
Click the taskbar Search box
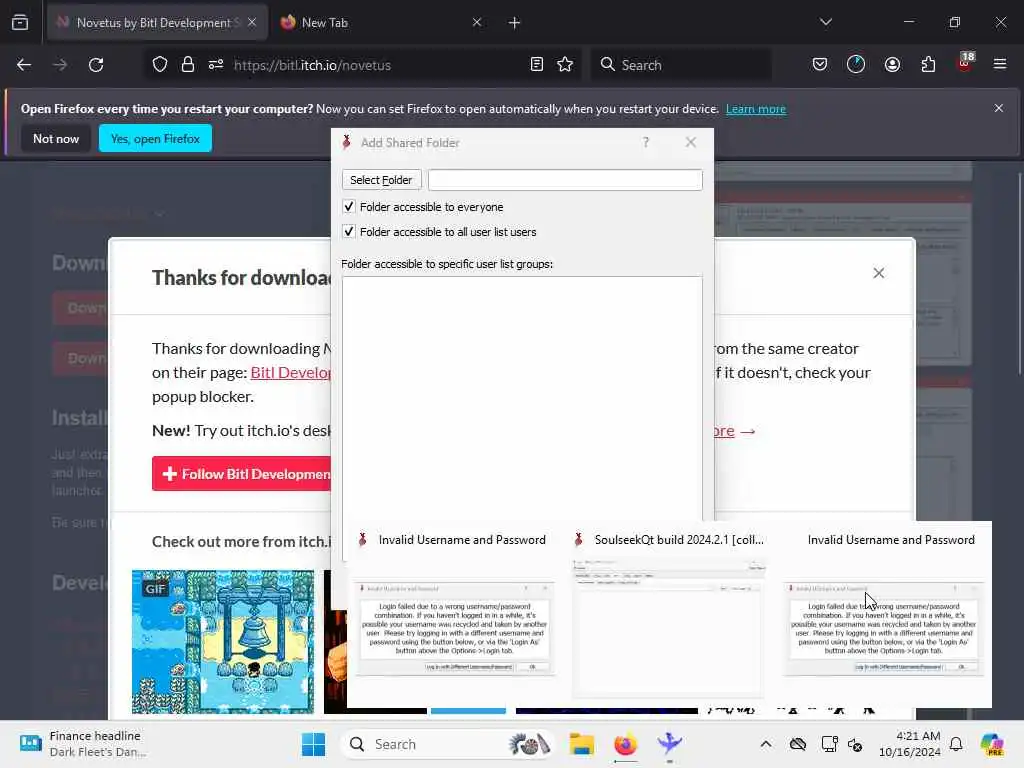(x=449, y=744)
